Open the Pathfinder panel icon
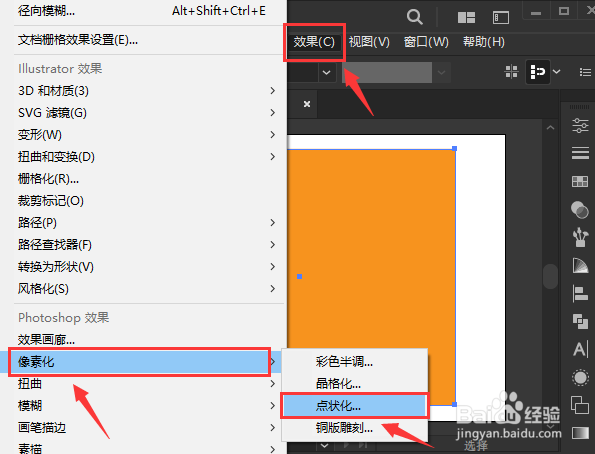Screen dimensions: 595x454 coord(580,322)
